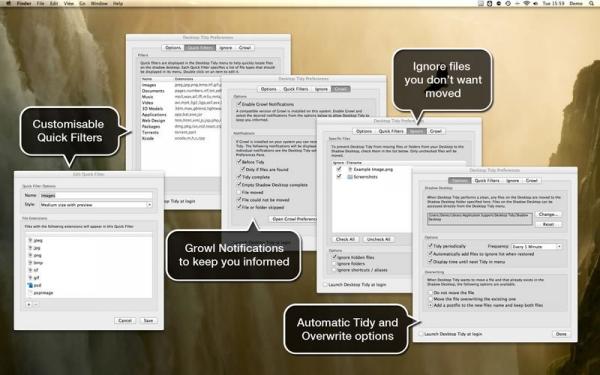Click the Wi-Fi icon in the menu bar
This screenshot has height=375, width=600.
point(527,3)
